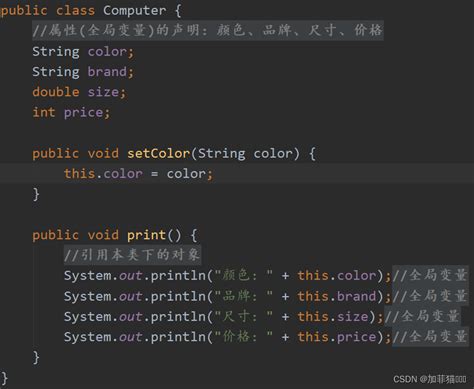Image resolution: width=474 pixels, height=389 pixels.
Task: Click the closing brace of print method
Action: click(36, 358)
